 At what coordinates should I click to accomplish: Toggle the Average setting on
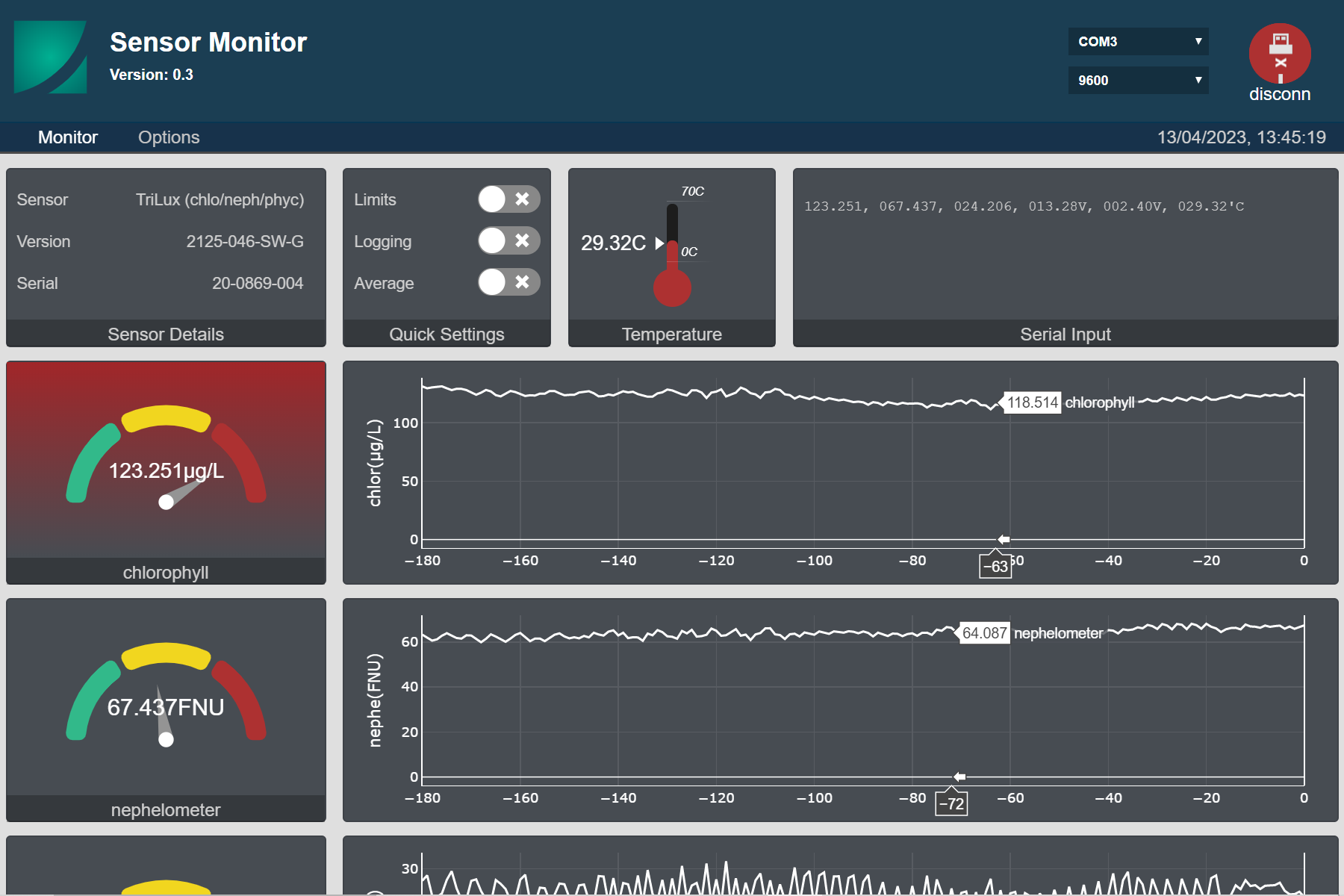tap(508, 282)
